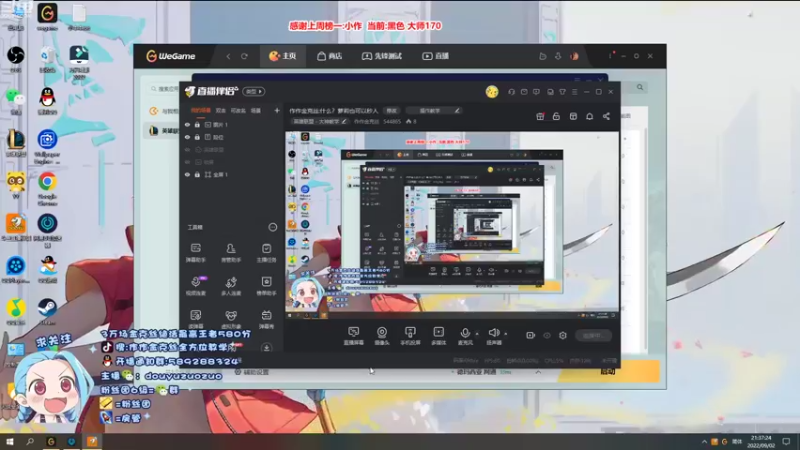
Task: Toggle lock on 全屏 1 layer
Action: (197, 174)
